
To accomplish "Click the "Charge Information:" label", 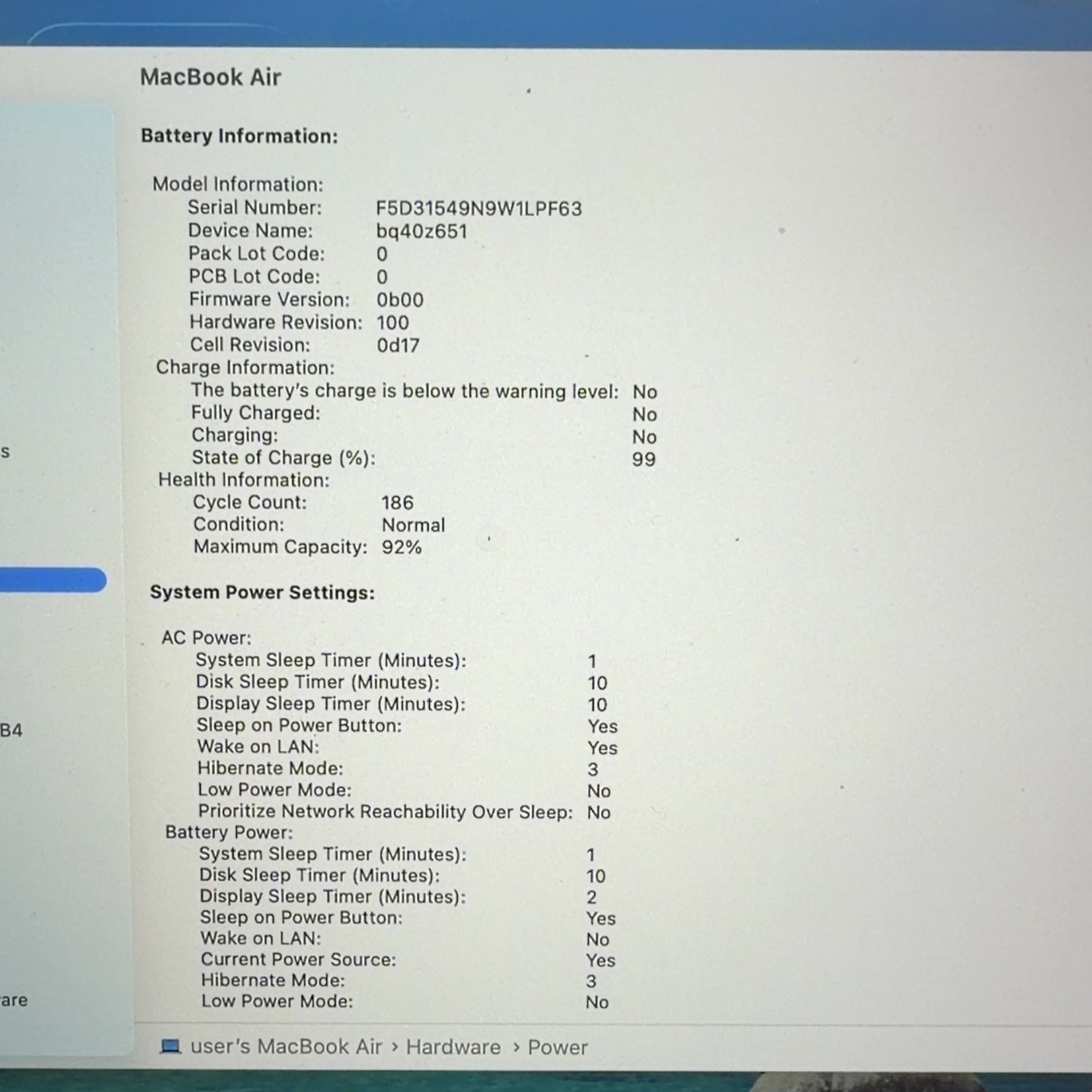I will pos(245,368).
